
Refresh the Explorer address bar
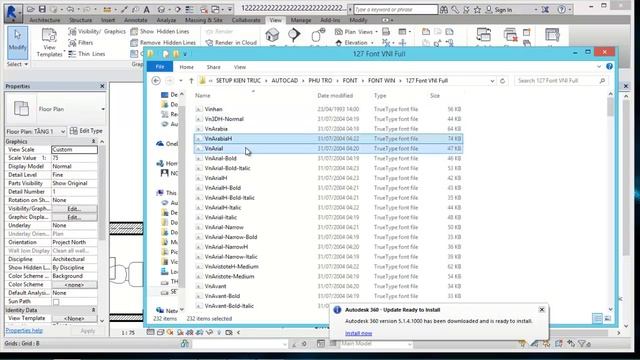502,81
